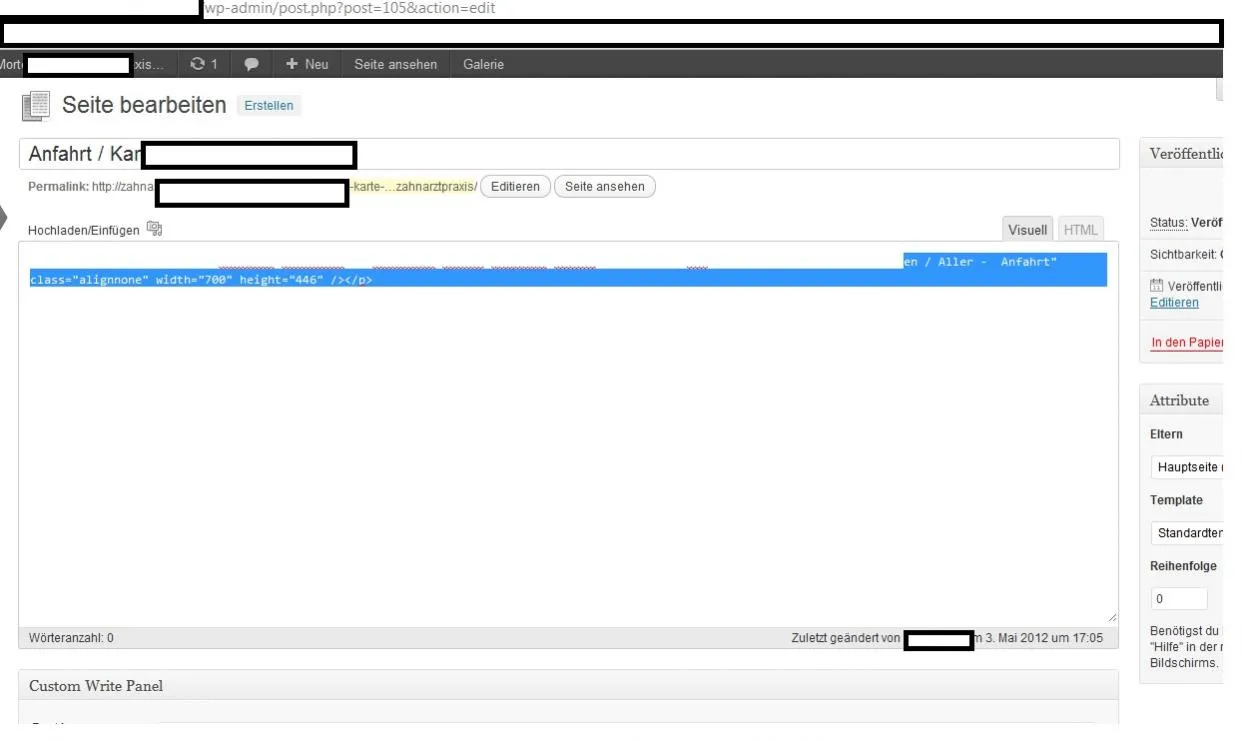Click the Editieren link under publish date

[x=1175, y=302]
